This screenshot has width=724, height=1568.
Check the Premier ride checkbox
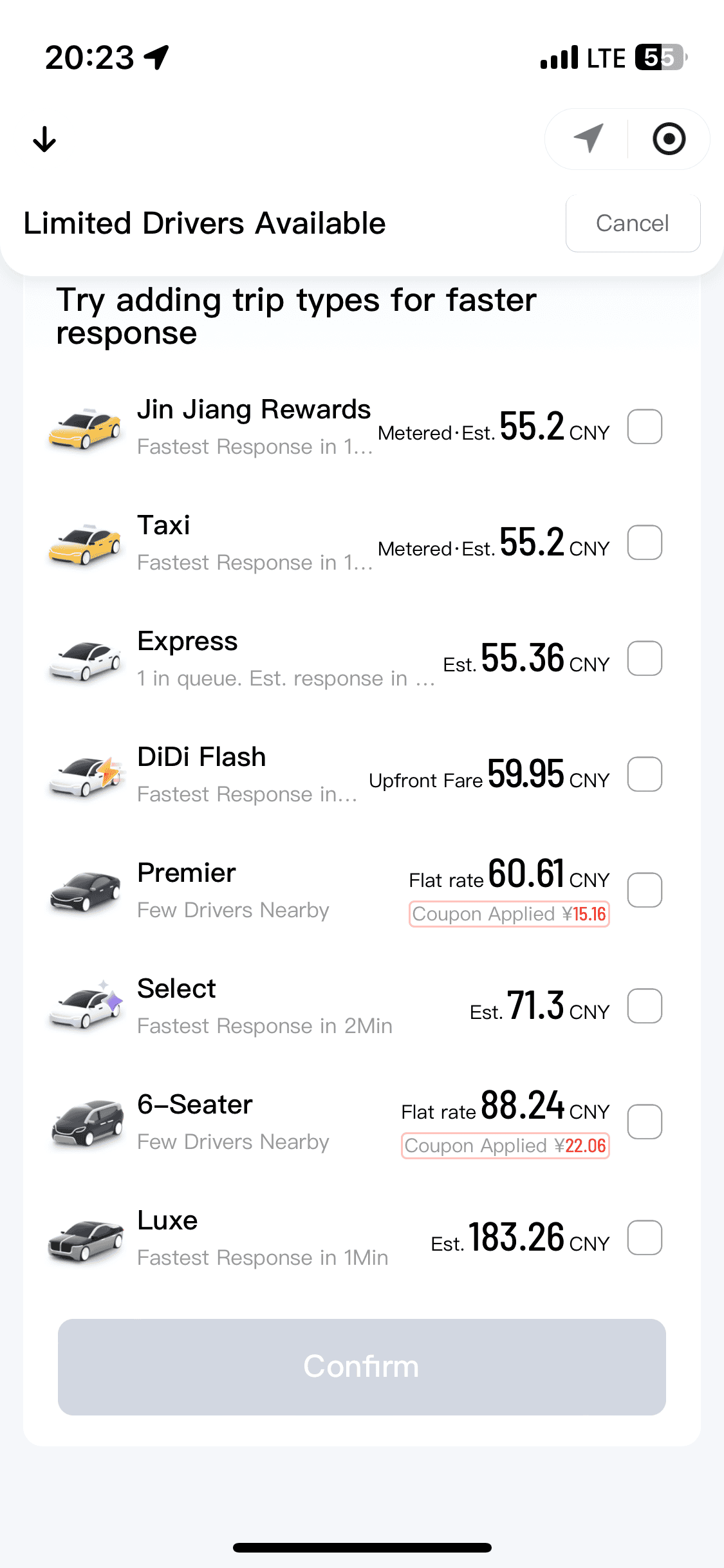(645, 890)
